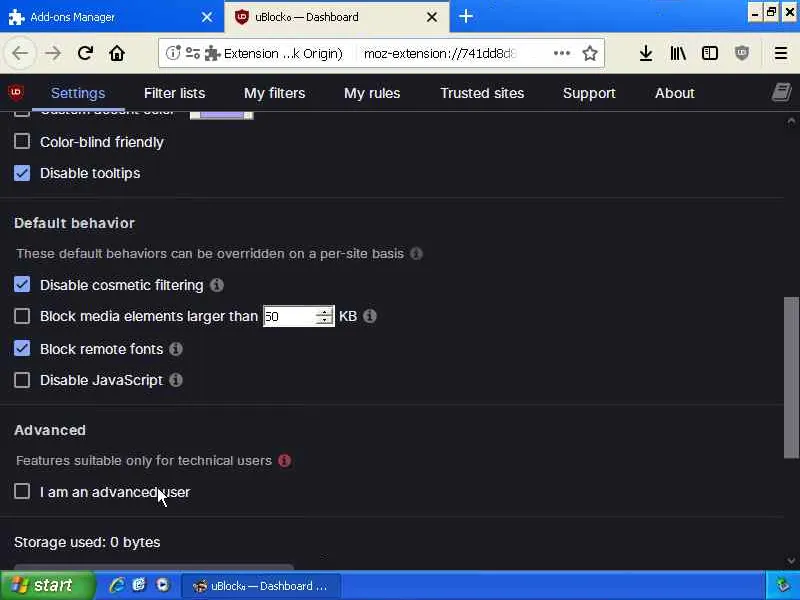
Task: Click the uBlock Origin shield logo in dashboard
Action: tap(16, 93)
